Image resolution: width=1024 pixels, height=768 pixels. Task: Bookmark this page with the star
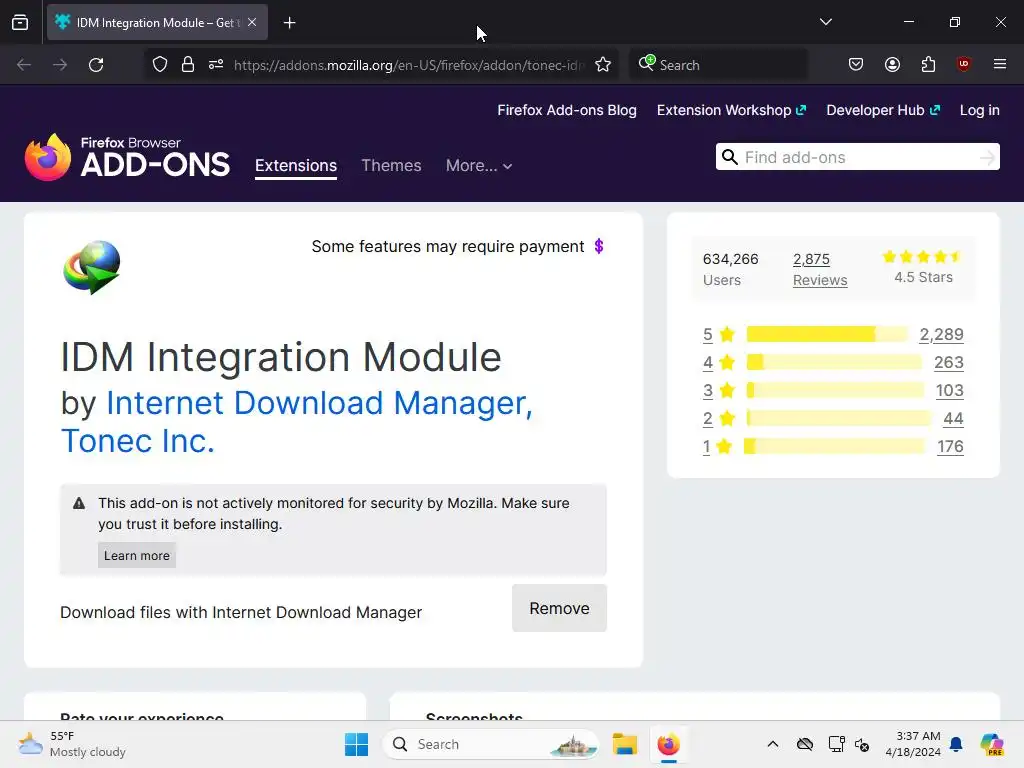[603, 65]
